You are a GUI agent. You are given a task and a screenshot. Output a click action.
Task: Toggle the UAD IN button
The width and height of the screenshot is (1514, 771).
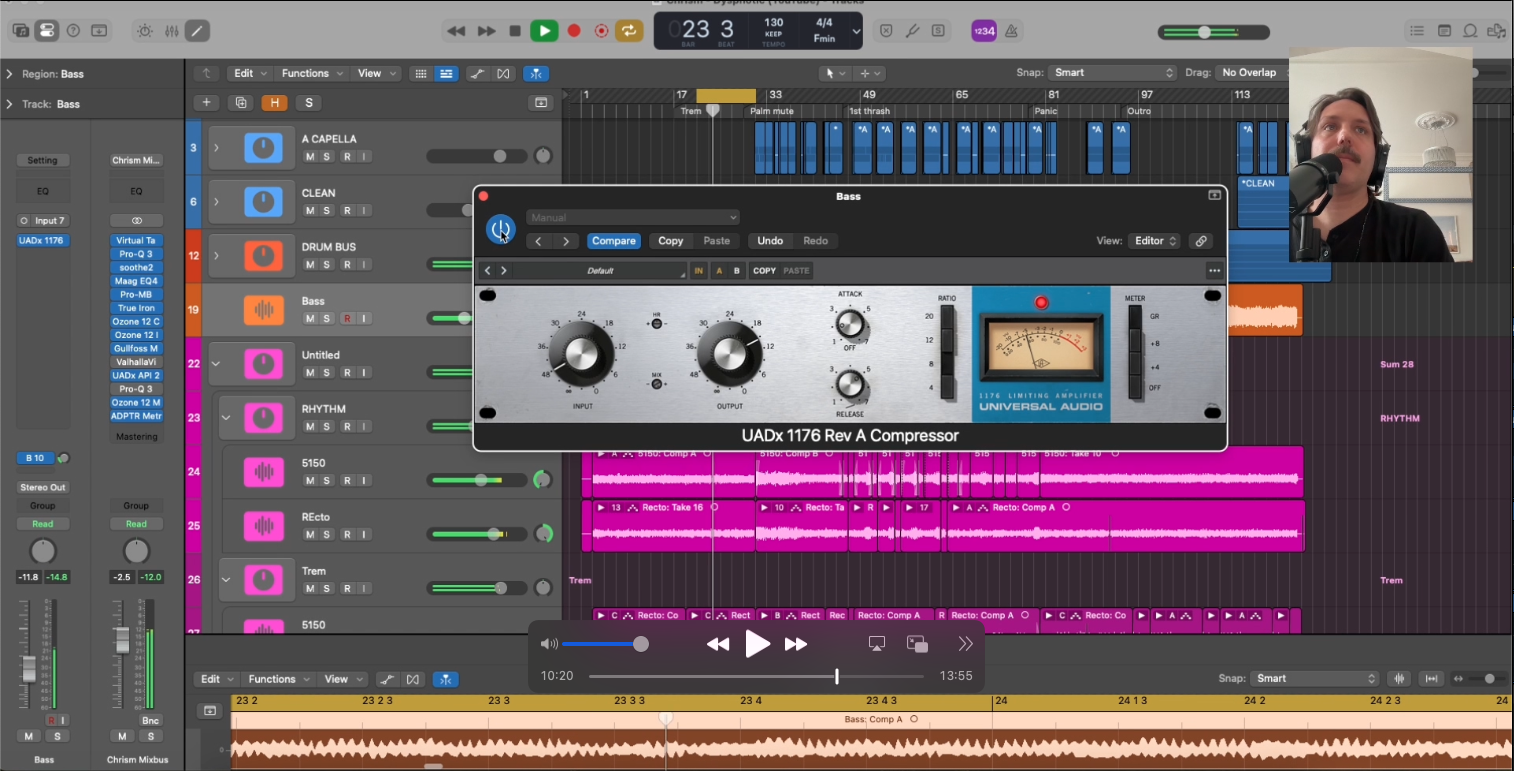click(699, 271)
